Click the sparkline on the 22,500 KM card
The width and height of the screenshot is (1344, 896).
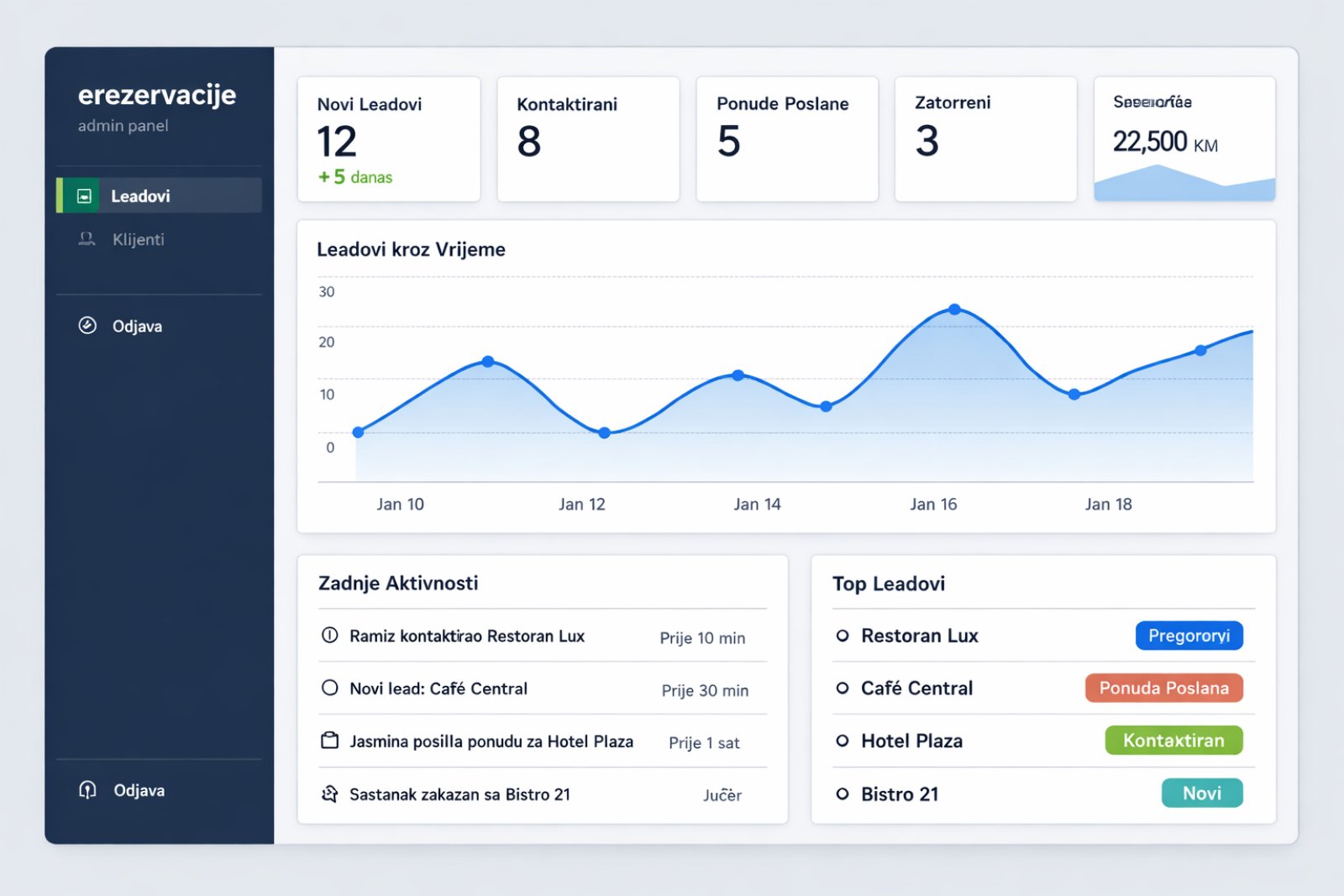pos(1184,183)
